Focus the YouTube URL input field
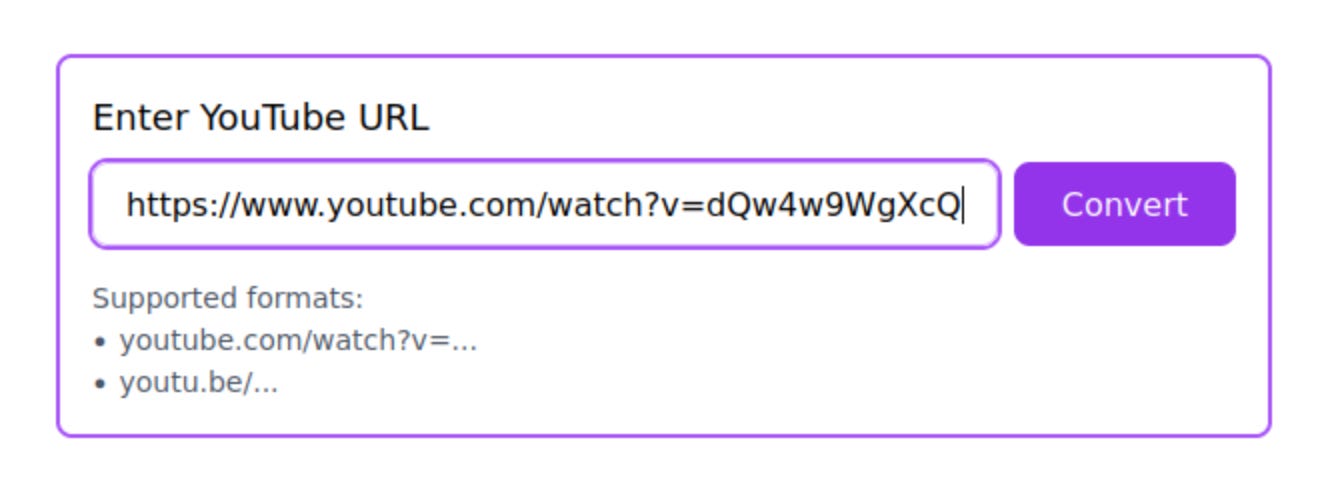1320x504 pixels. pyautogui.click(x=545, y=204)
